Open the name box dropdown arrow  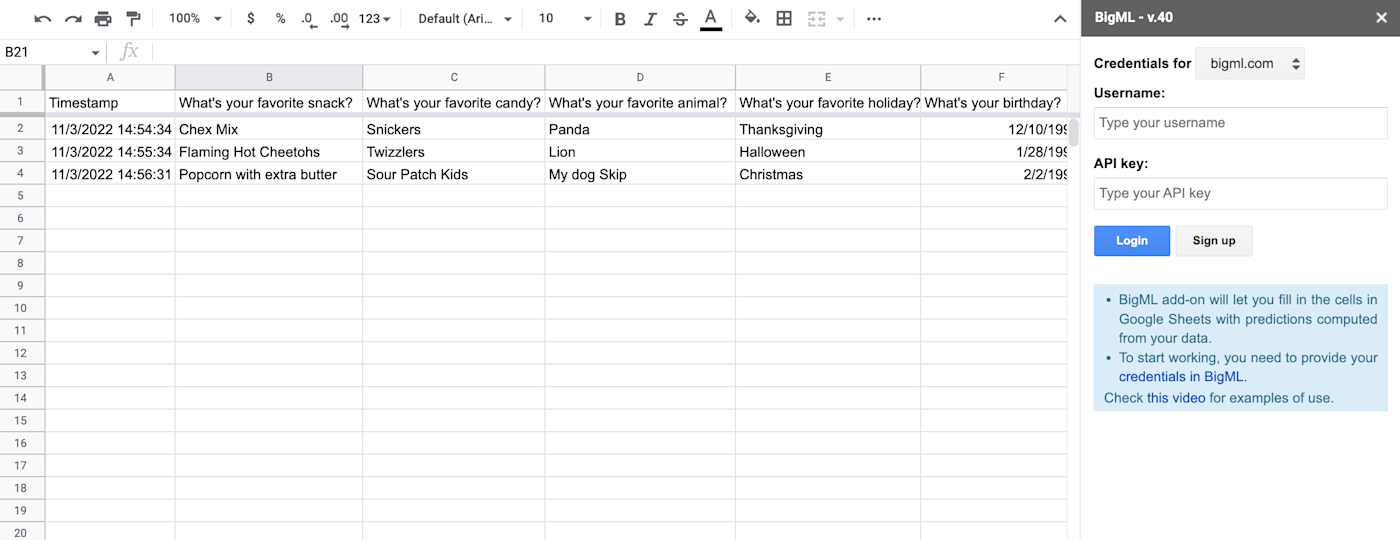tap(96, 53)
